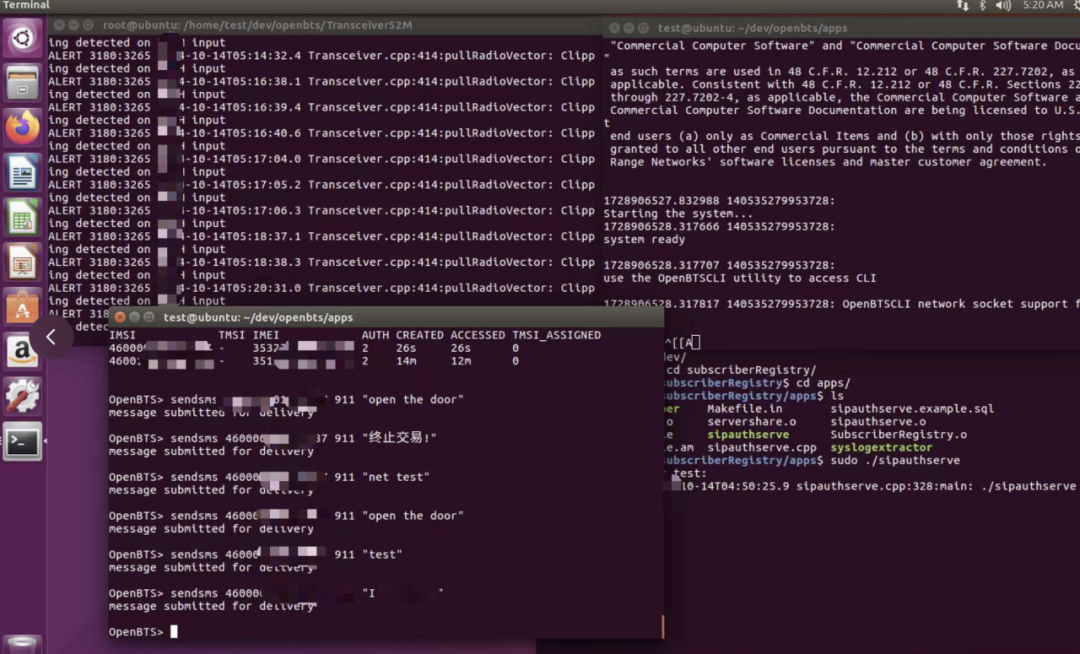The image size is (1080, 654).
Task: Click "Starting the system..." line
Action: pyautogui.click(x=678, y=213)
